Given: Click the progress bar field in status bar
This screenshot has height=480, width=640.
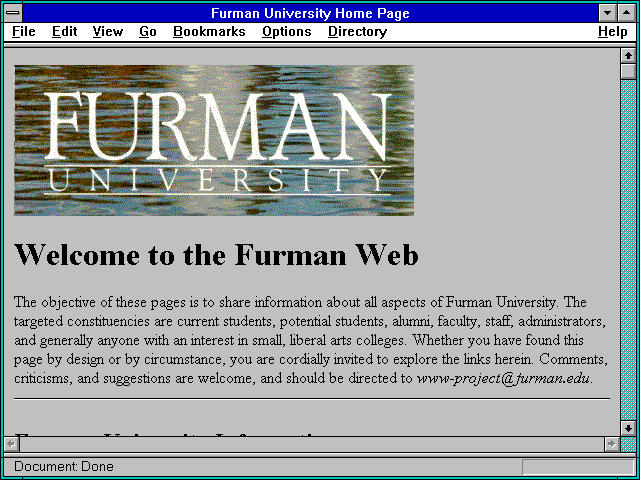Looking at the screenshot, I should click(578, 467).
